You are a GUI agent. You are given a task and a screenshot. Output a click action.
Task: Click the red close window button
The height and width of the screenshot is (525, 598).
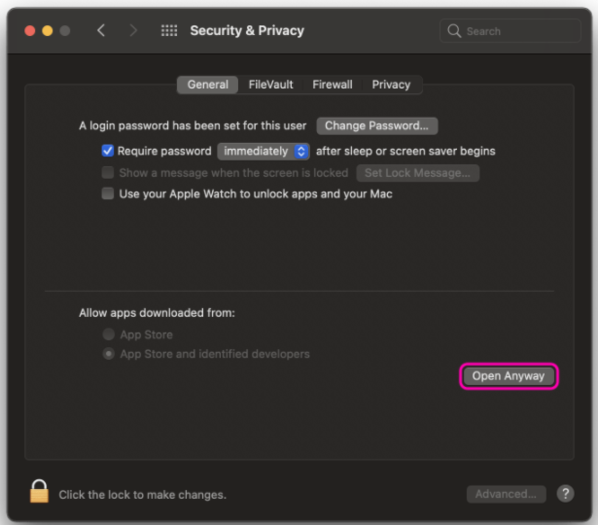(30, 31)
